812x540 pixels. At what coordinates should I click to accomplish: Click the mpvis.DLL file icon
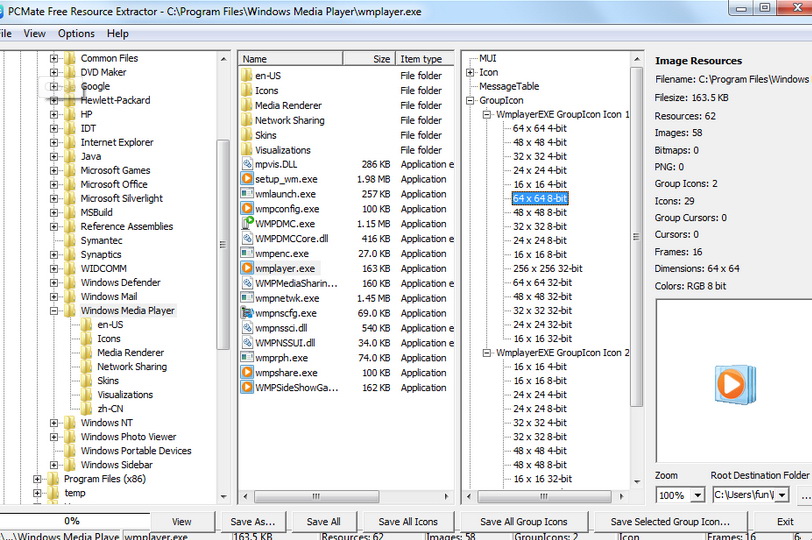coord(247,164)
